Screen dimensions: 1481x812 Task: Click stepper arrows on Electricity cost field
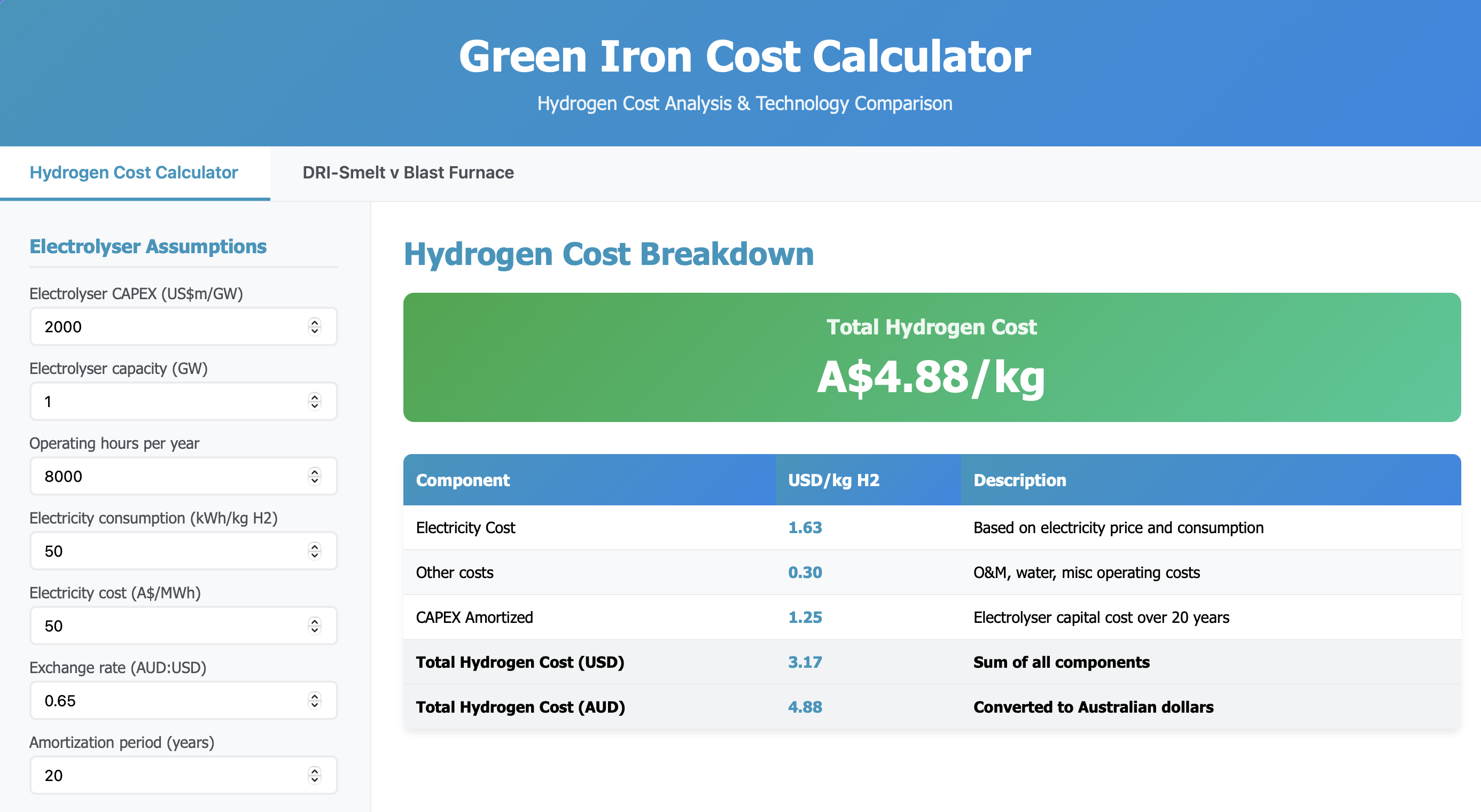click(315, 625)
